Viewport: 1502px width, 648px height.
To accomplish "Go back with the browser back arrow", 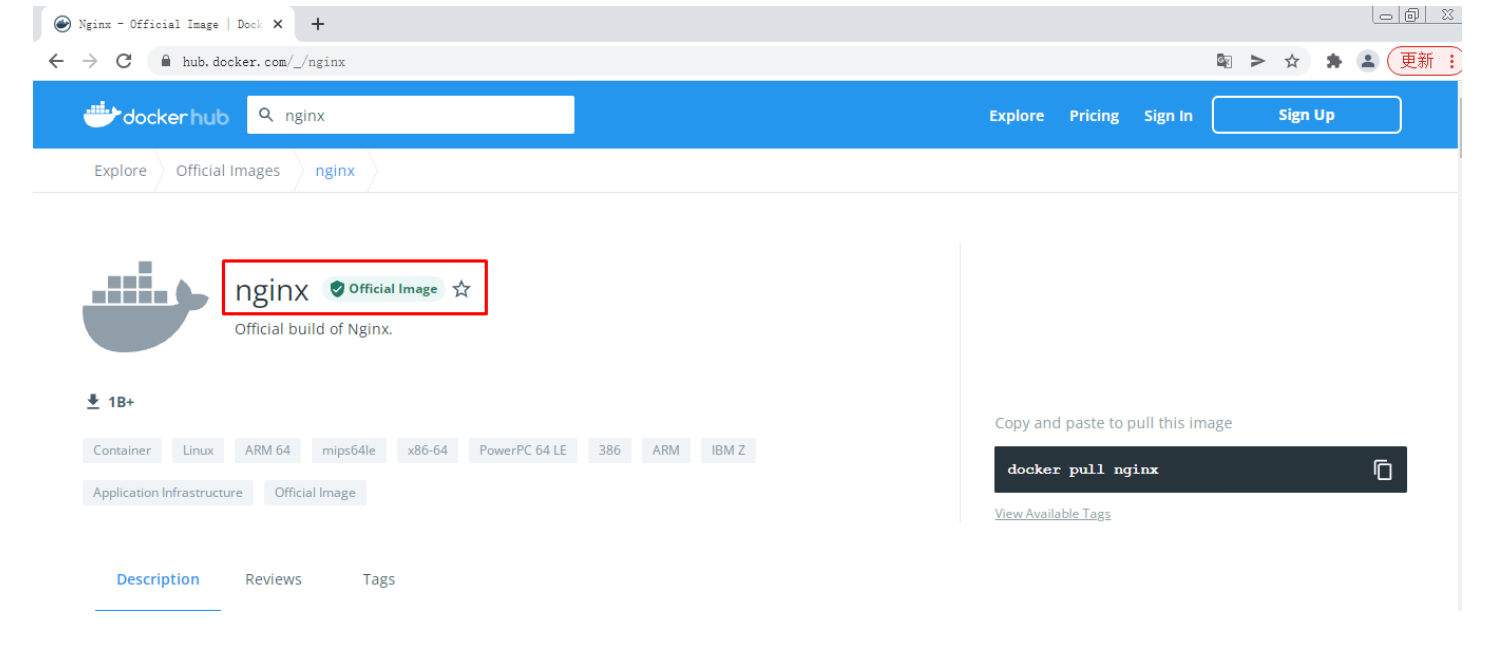I will (56, 61).
